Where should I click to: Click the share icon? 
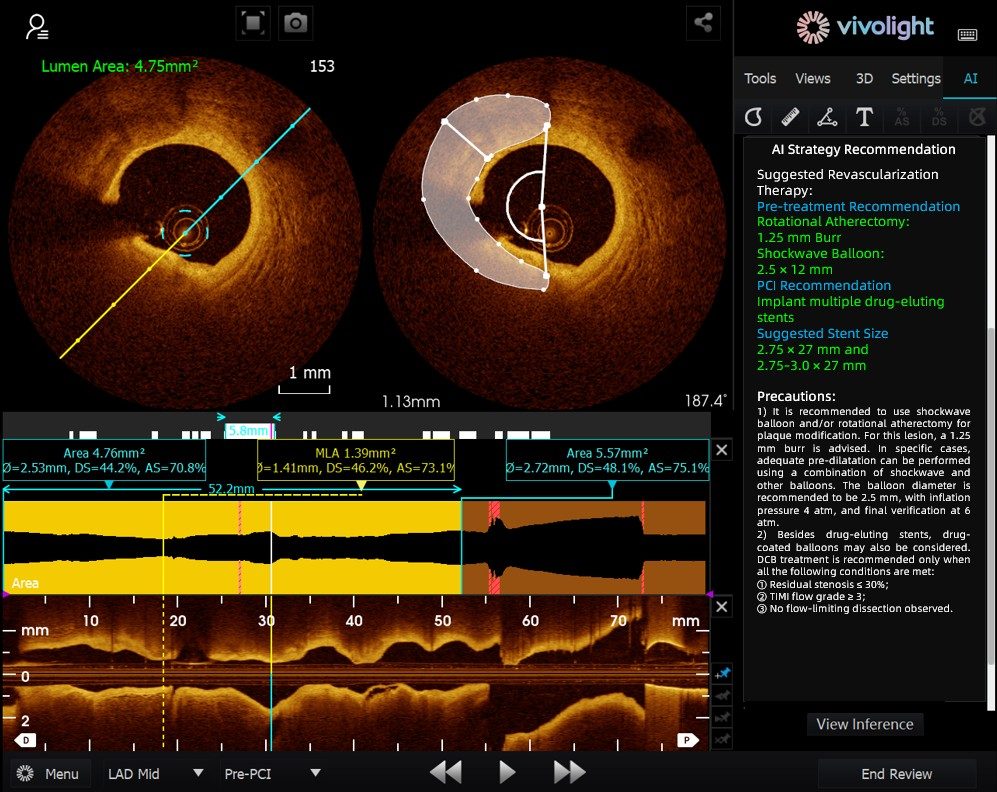tap(704, 24)
